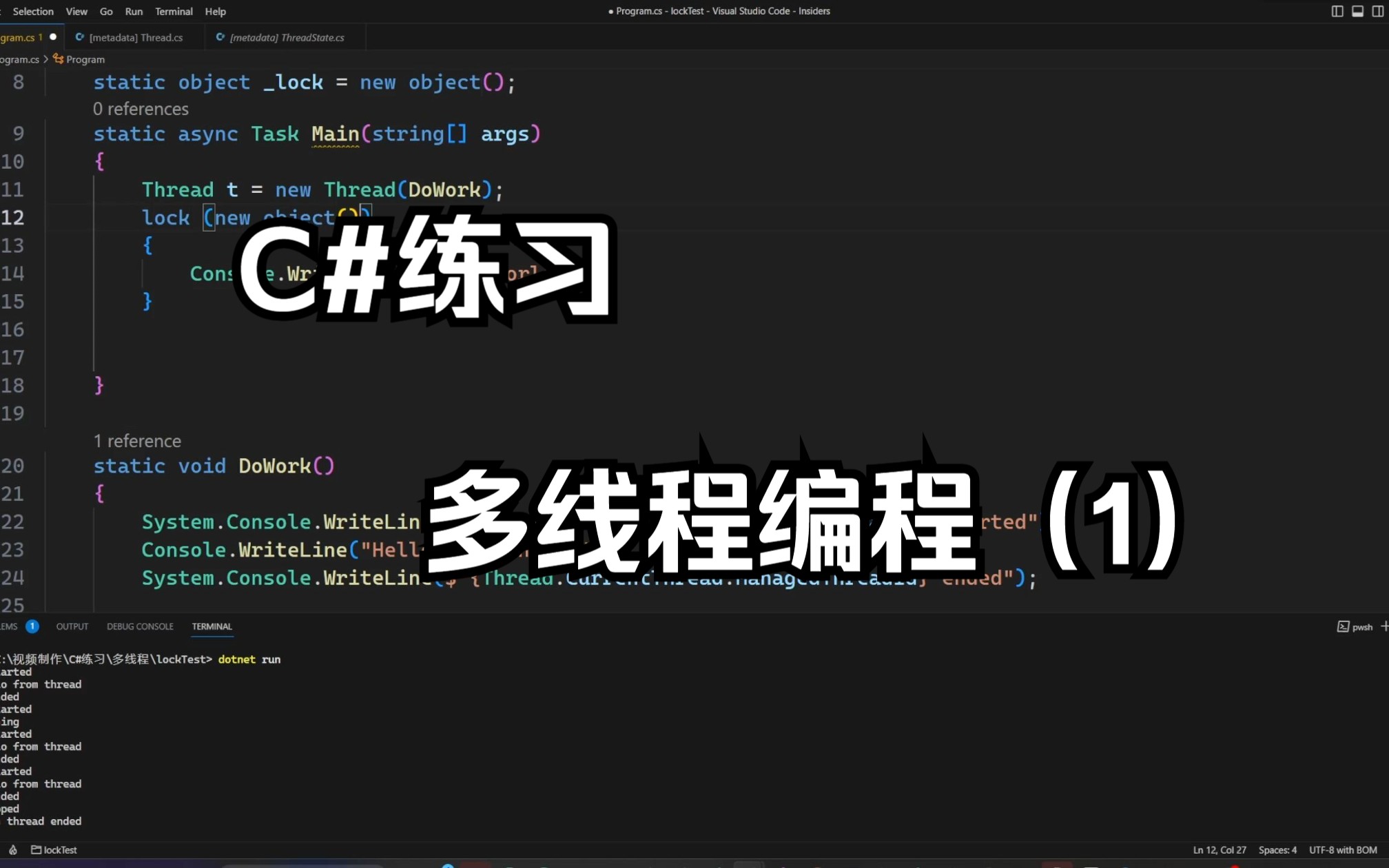Image resolution: width=1389 pixels, height=868 pixels.
Task: Click 'dotnet run' command in terminal
Action: 249,659
